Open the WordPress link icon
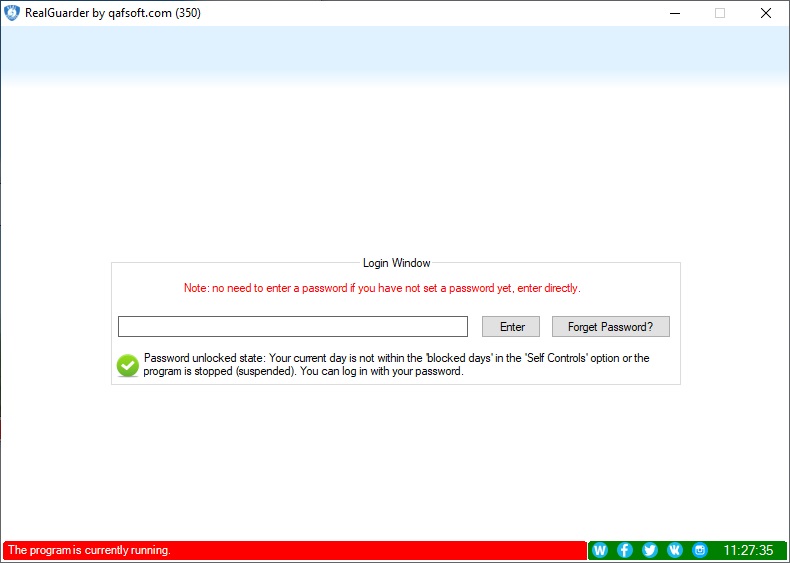Image resolution: width=790 pixels, height=563 pixels. click(x=600, y=550)
